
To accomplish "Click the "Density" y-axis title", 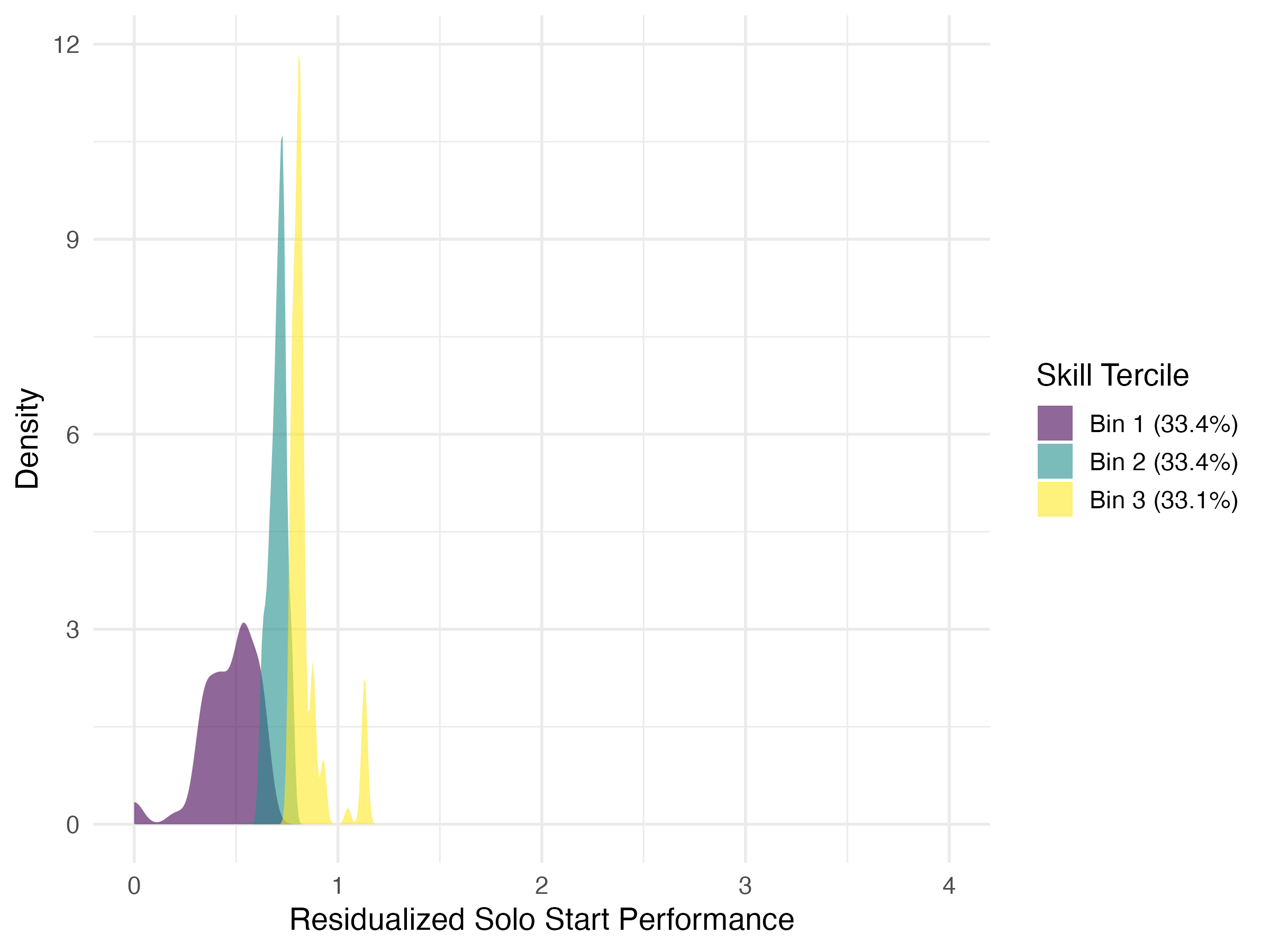I will [27, 438].
